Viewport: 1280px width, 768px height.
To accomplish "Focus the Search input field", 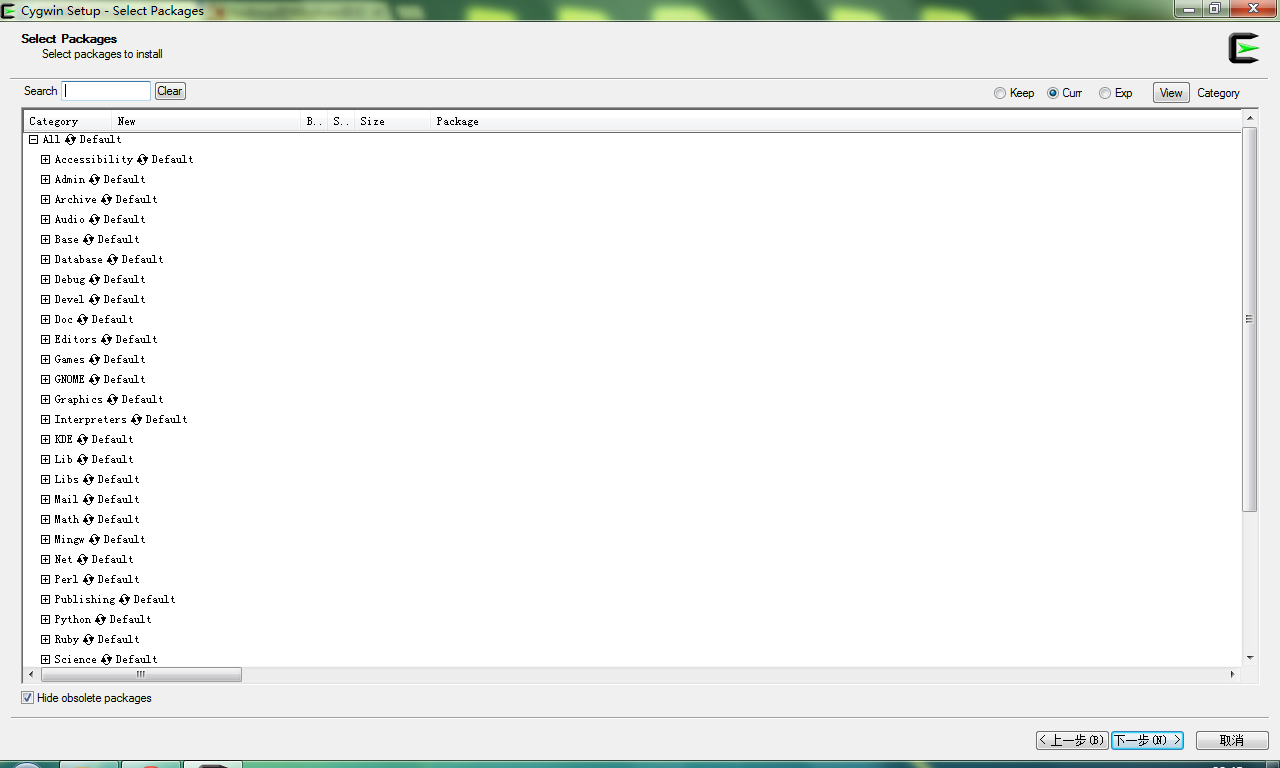I will pyautogui.click(x=106, y=91).
